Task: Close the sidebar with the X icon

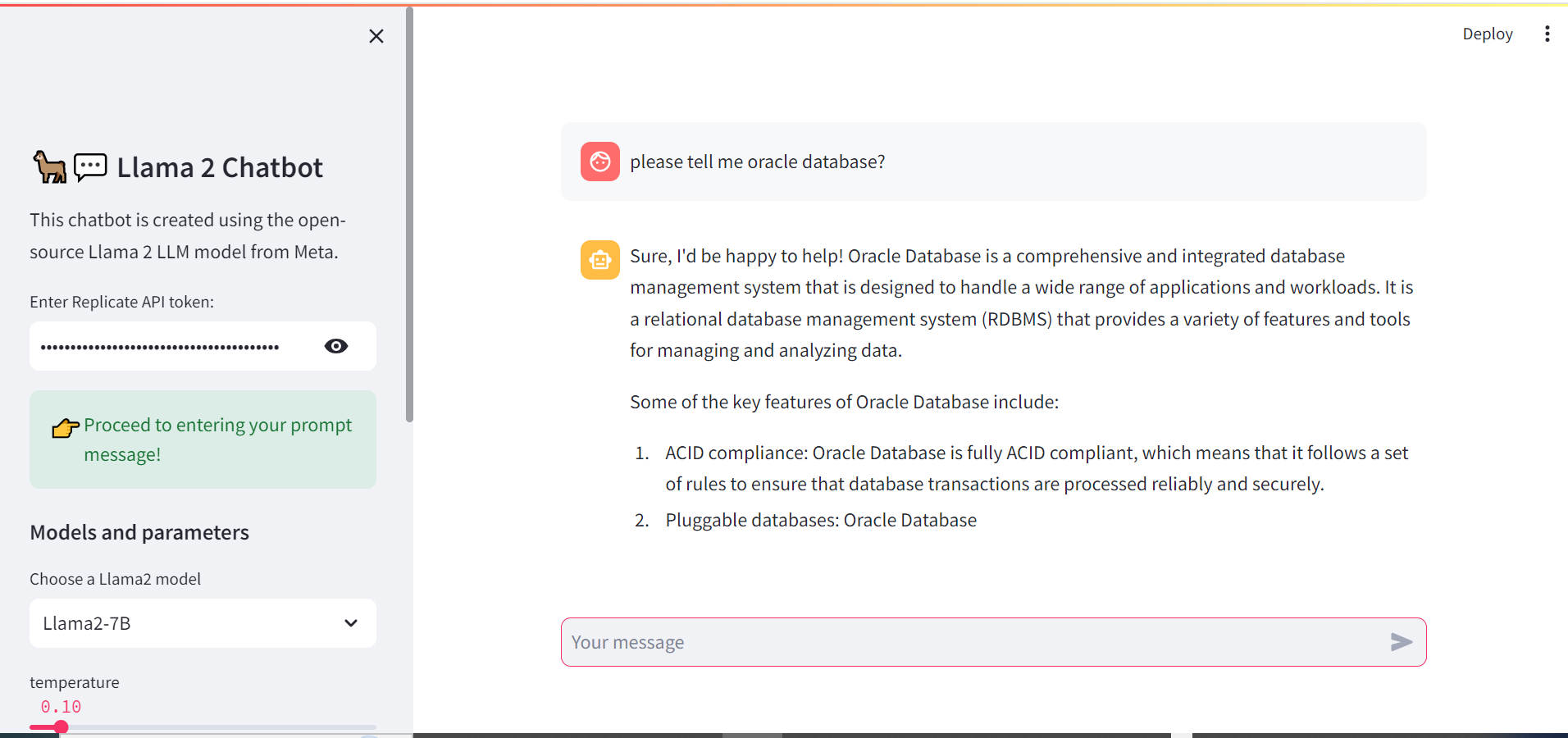Action: click(x=376, y=36)
